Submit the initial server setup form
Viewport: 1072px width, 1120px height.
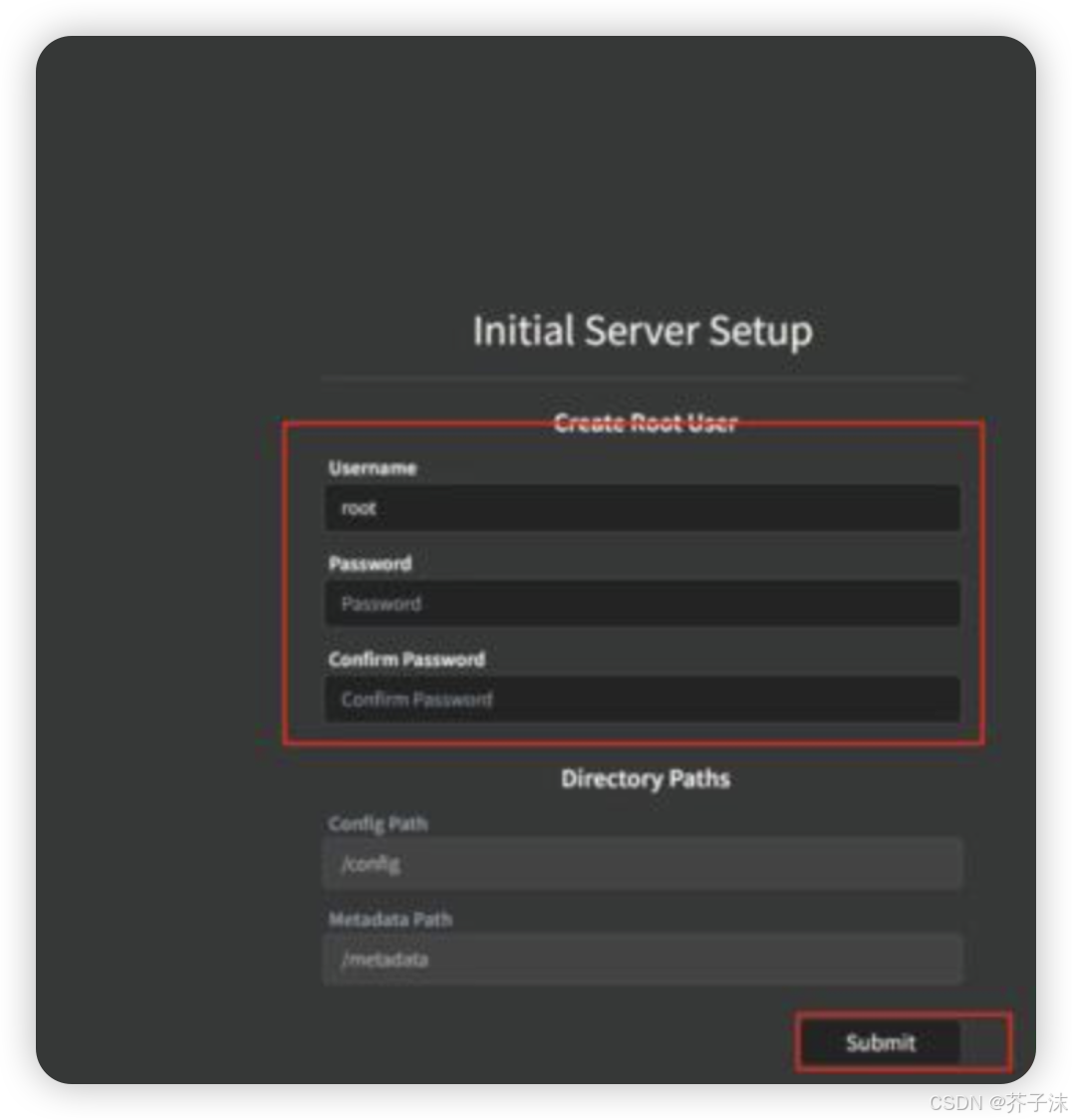pos(881,1043)
